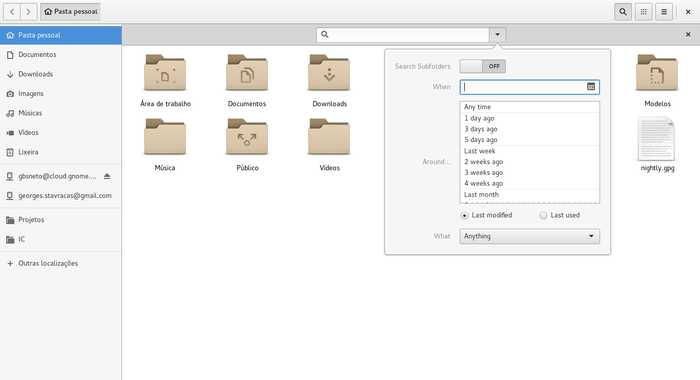
Task: Select the Documentos folder icon in grid
Action: pos(247,73)
